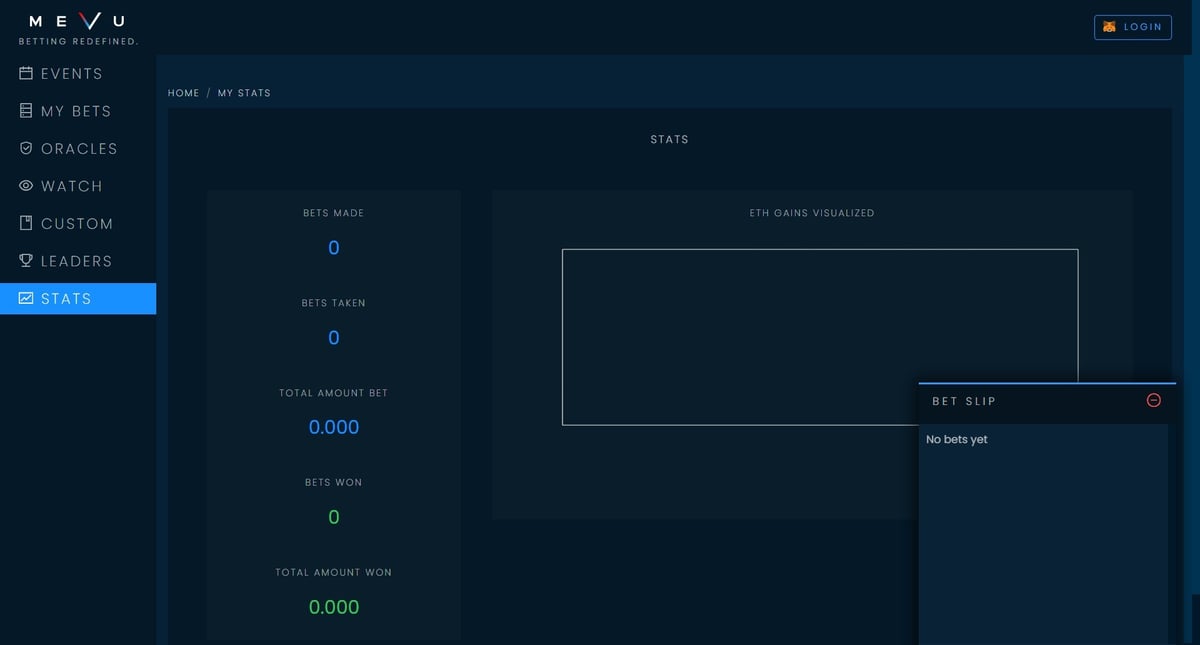
Task: Click the Total Amount Won value
Action: (333, 607)
